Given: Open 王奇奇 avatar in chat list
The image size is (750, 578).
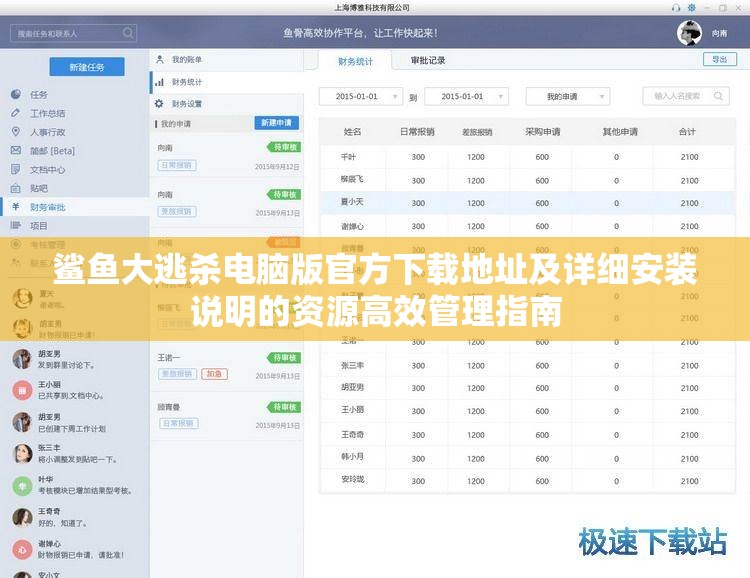Looking at the screenshot, I should [x=22, y=517].
